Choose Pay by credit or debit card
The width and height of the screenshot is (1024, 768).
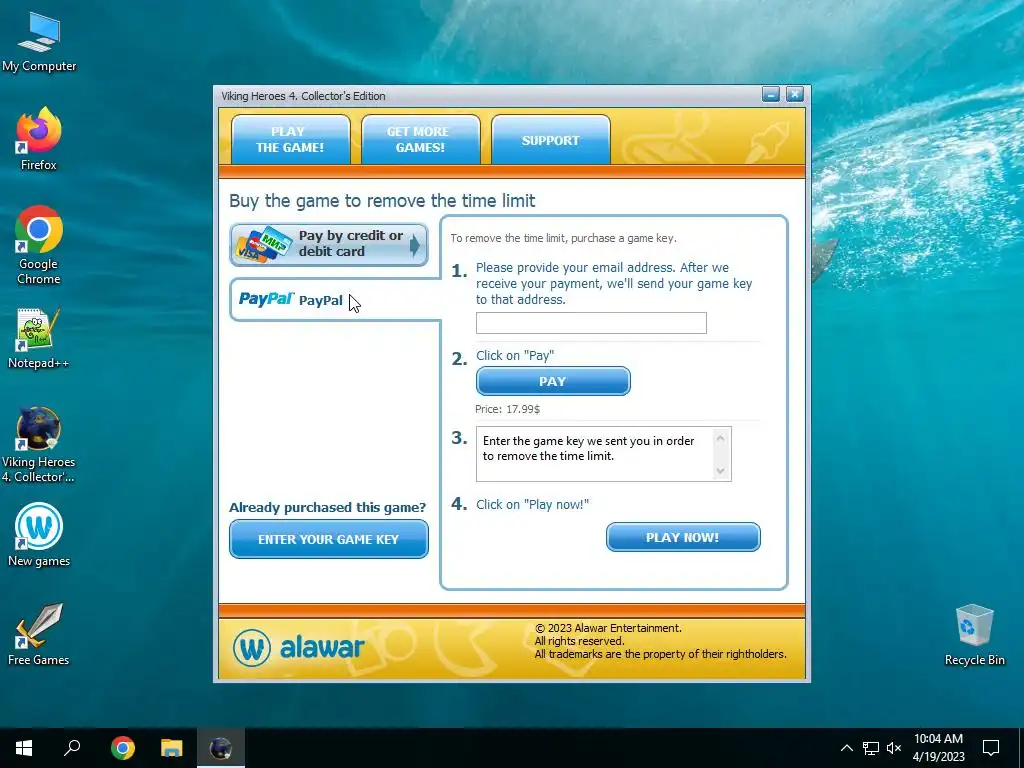coord(328,244)
